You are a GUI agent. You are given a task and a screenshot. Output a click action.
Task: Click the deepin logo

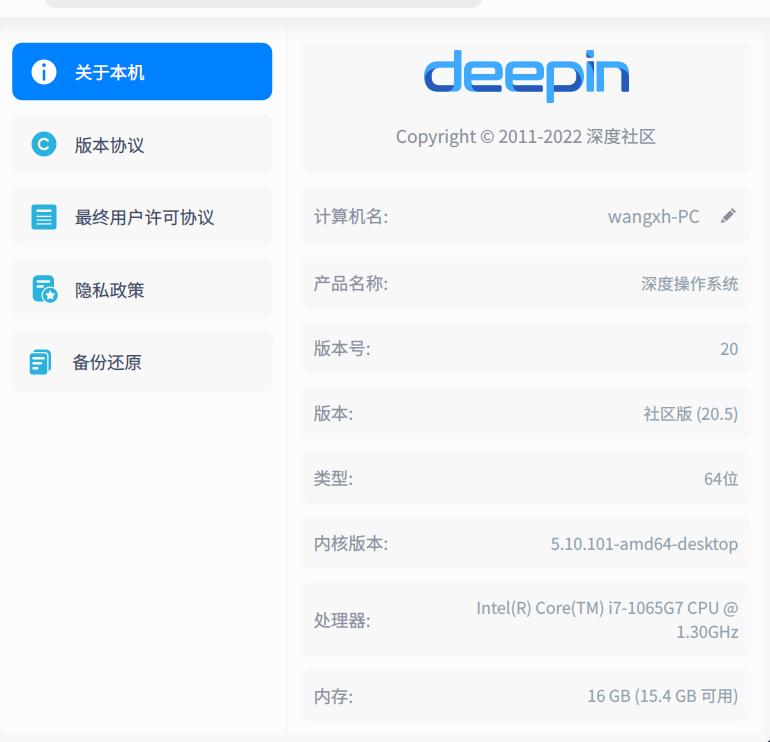pyautogui.click(x=526, y=76)
